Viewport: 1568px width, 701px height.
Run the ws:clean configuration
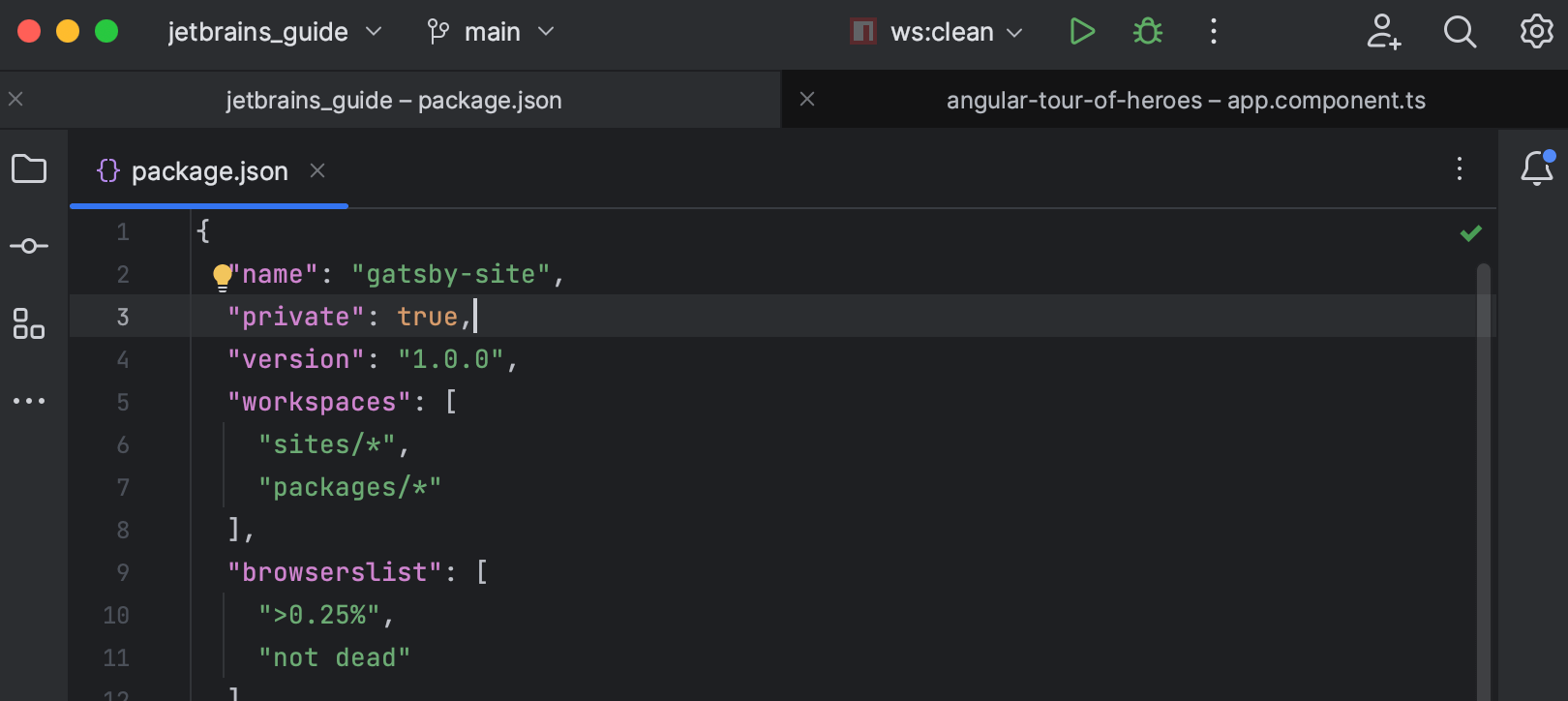tap(1082, 32)
